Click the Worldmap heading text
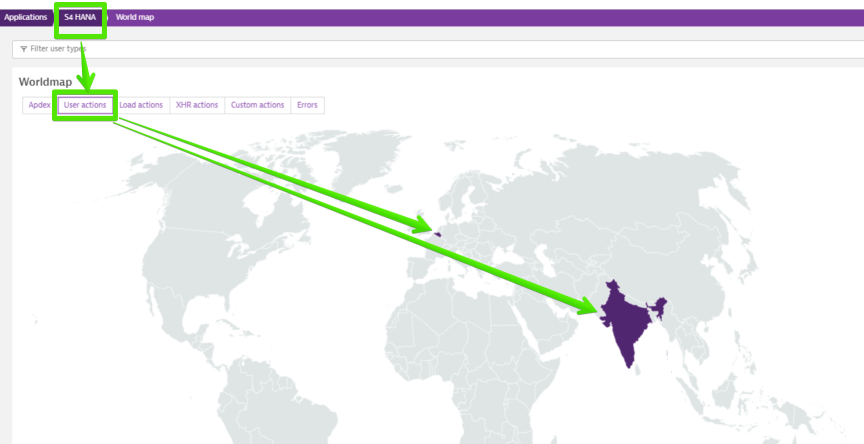This screenshot has height=444, width=864. pyautogui.click(x=45, y=82)
